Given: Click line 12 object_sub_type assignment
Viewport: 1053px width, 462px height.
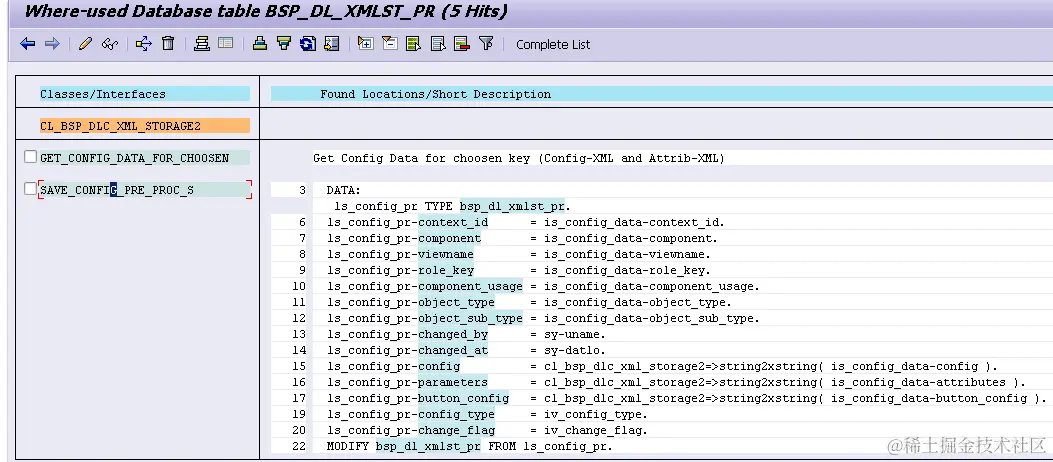Looking at the screenshot, I should 543,318.
